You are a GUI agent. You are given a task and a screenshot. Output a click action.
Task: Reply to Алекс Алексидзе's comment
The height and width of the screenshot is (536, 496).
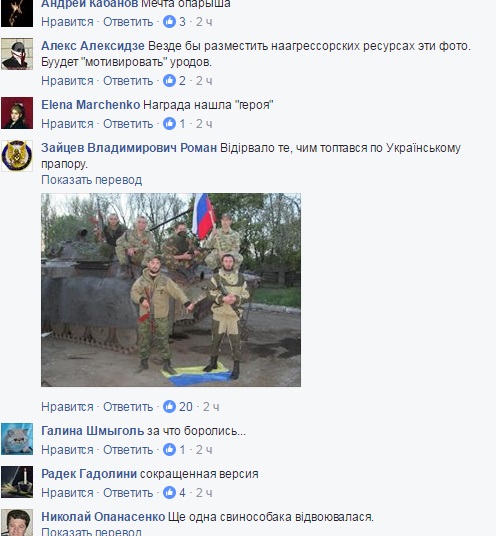[x=128, y=81]
